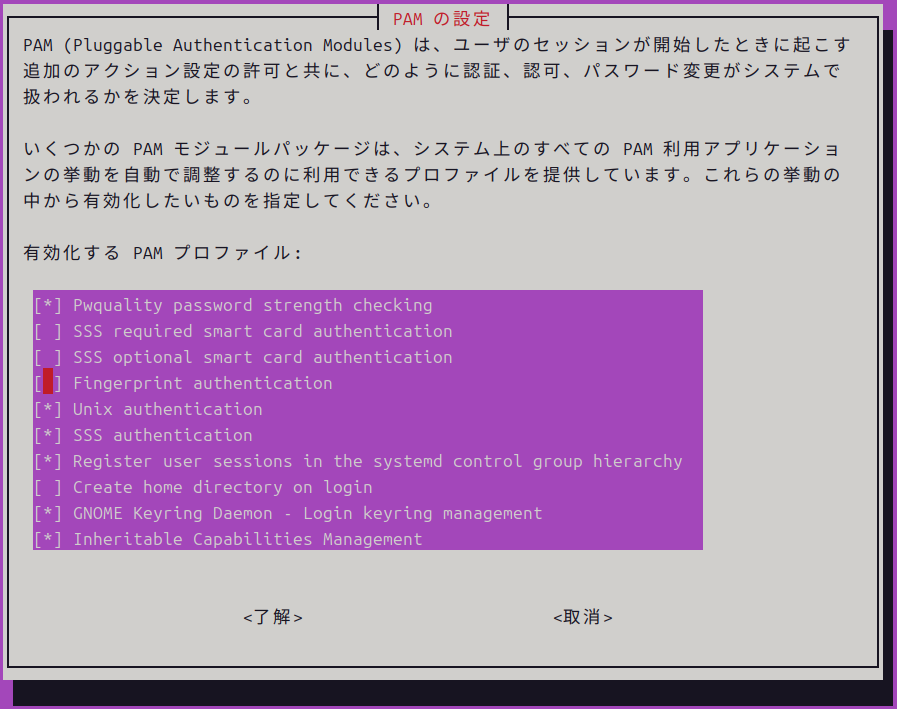
Task: Click the 'Create home directory on login' text
Action: (222, 487)
